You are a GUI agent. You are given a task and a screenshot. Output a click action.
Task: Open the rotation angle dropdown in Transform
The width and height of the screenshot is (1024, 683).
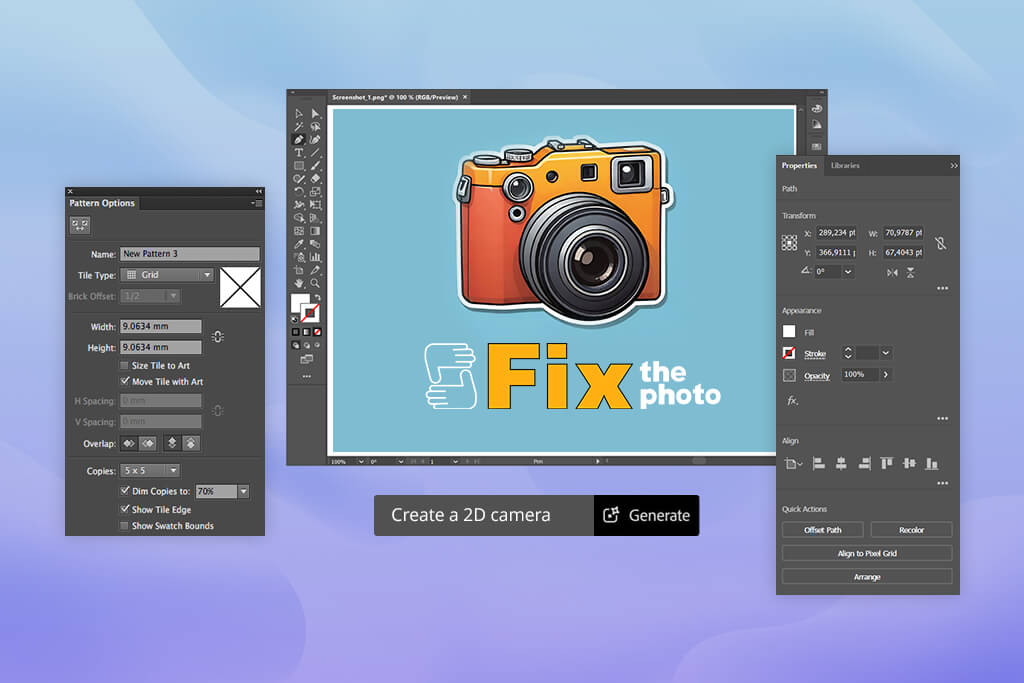(848, 272)
